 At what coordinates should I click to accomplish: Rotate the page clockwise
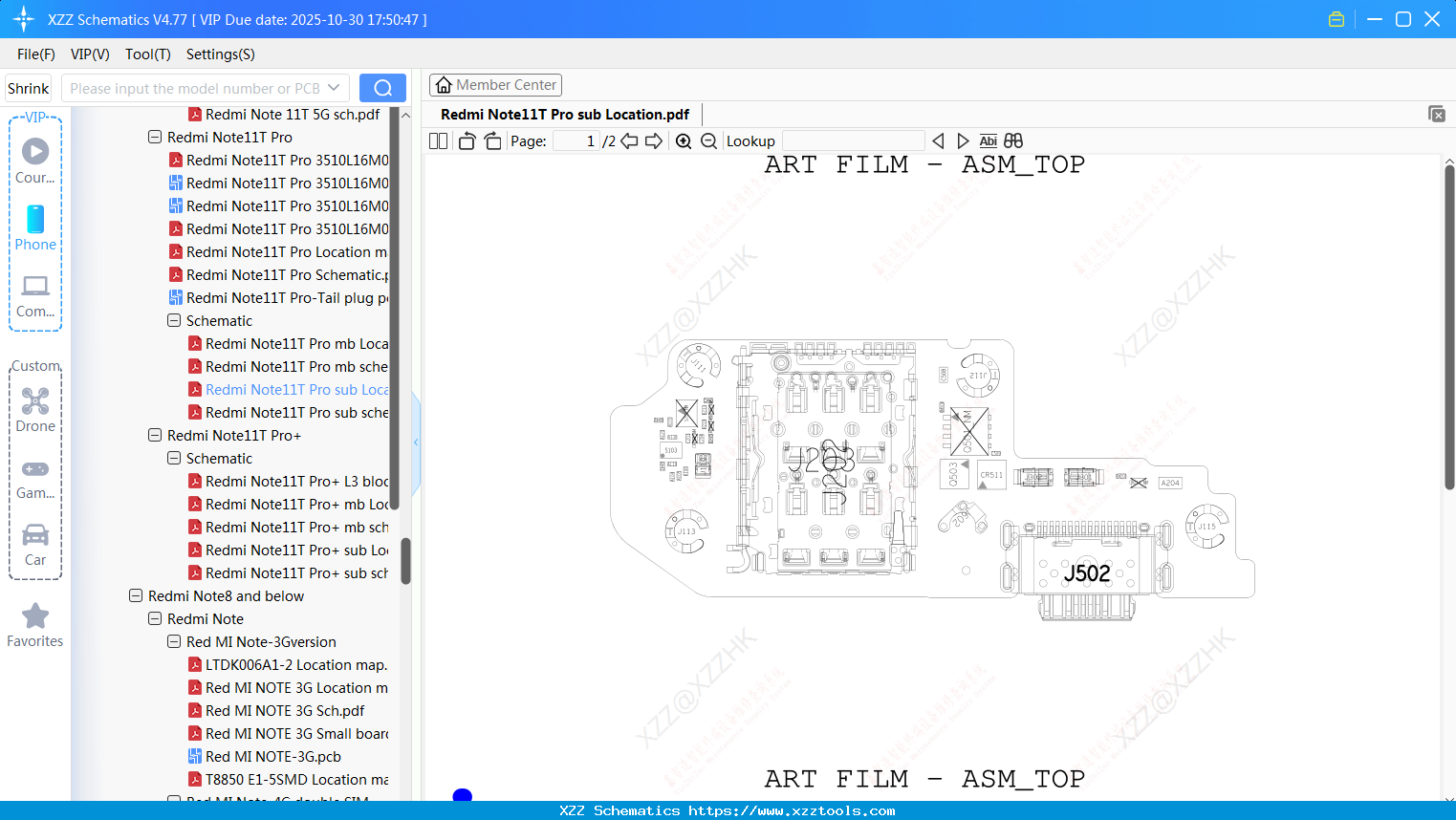(x=492, y=141)
